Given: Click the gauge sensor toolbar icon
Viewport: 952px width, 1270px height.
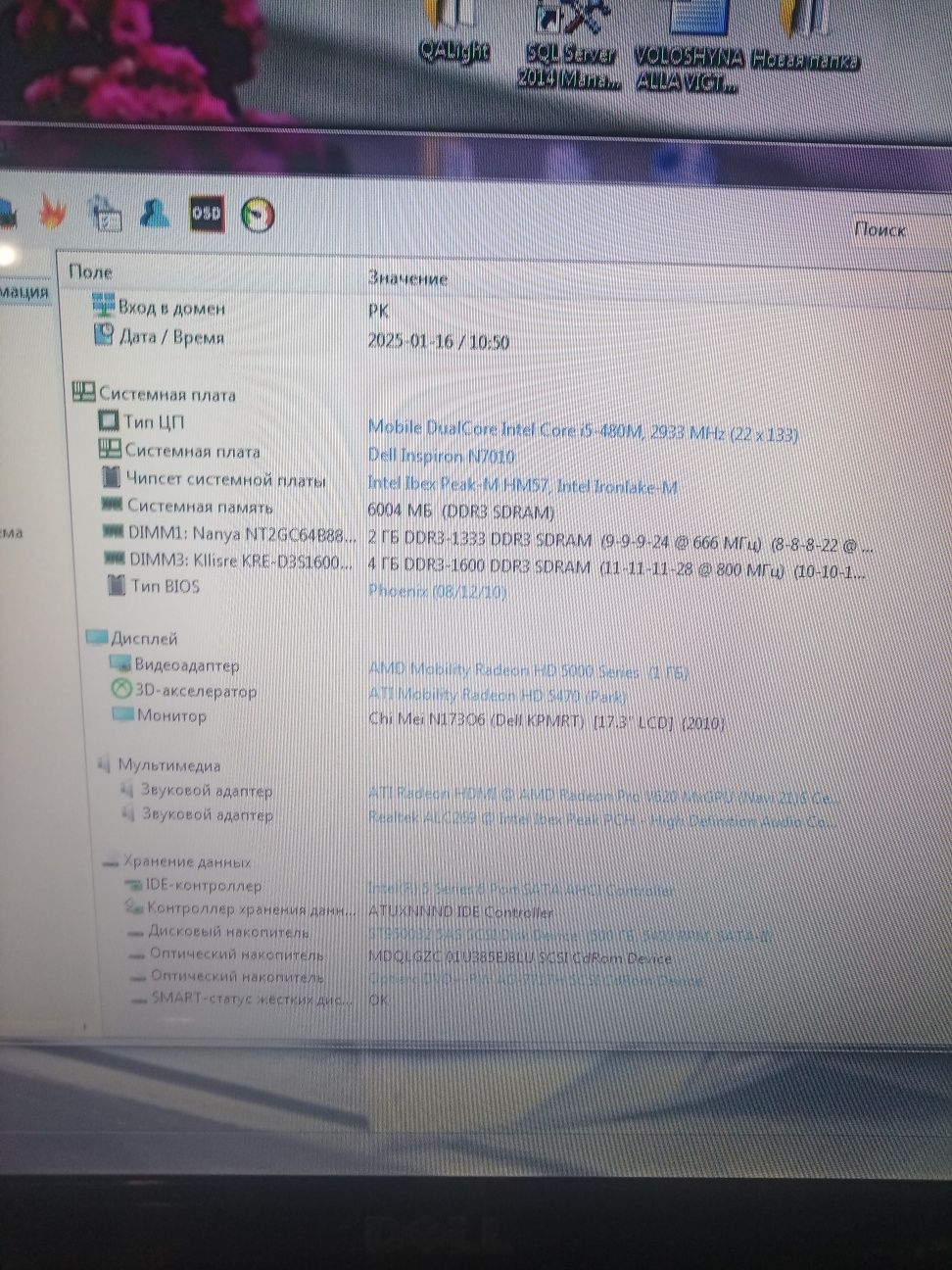Looking at the screenshot, I should pyautogui.click(x=258, y=216).
